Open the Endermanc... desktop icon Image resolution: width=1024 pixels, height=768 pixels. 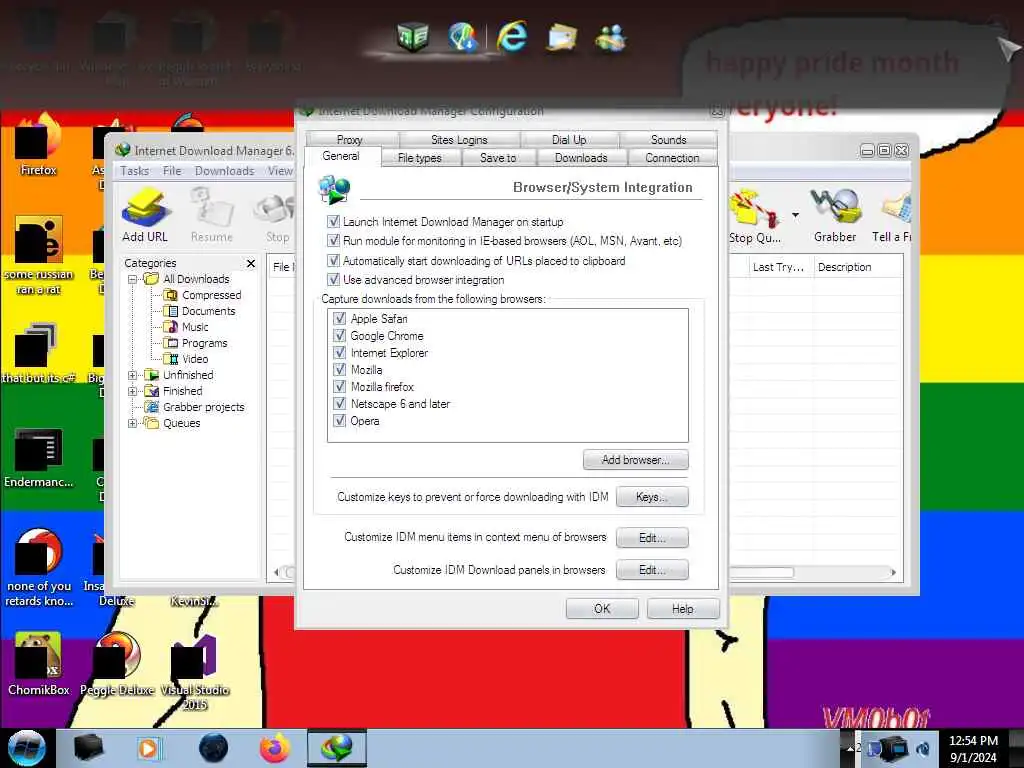click(x=39, y=458)
